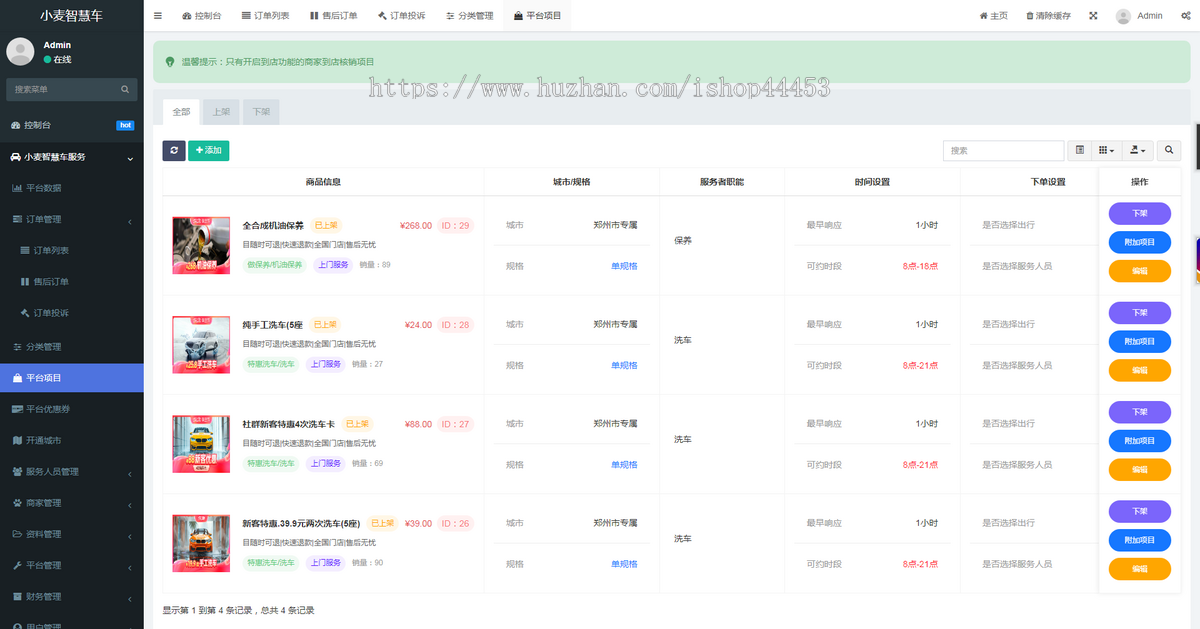Viewport: 1200px width, 629px height.
Task: Click the green 添加 button
Action: (208, 150)
